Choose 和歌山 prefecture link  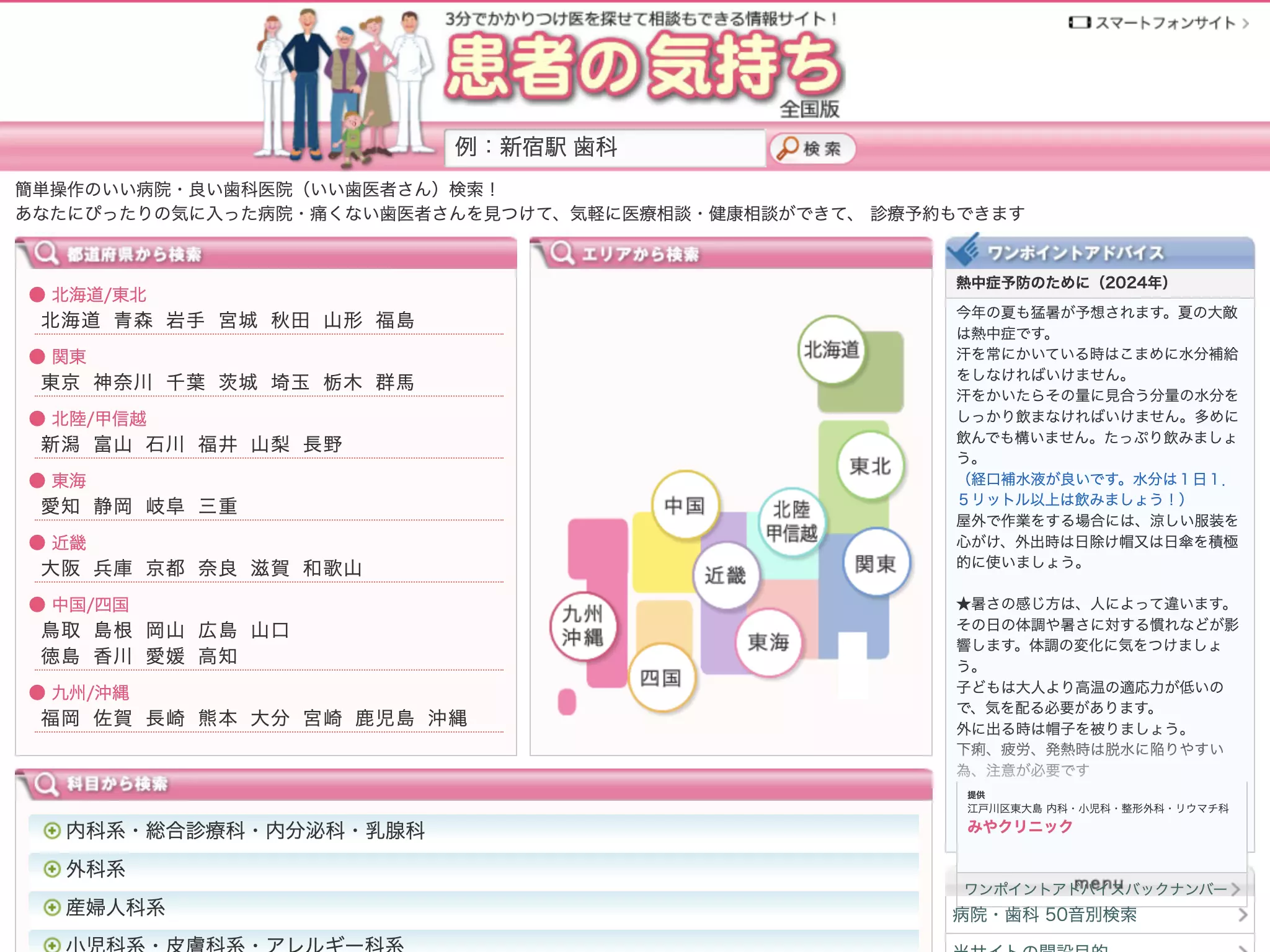332,568
